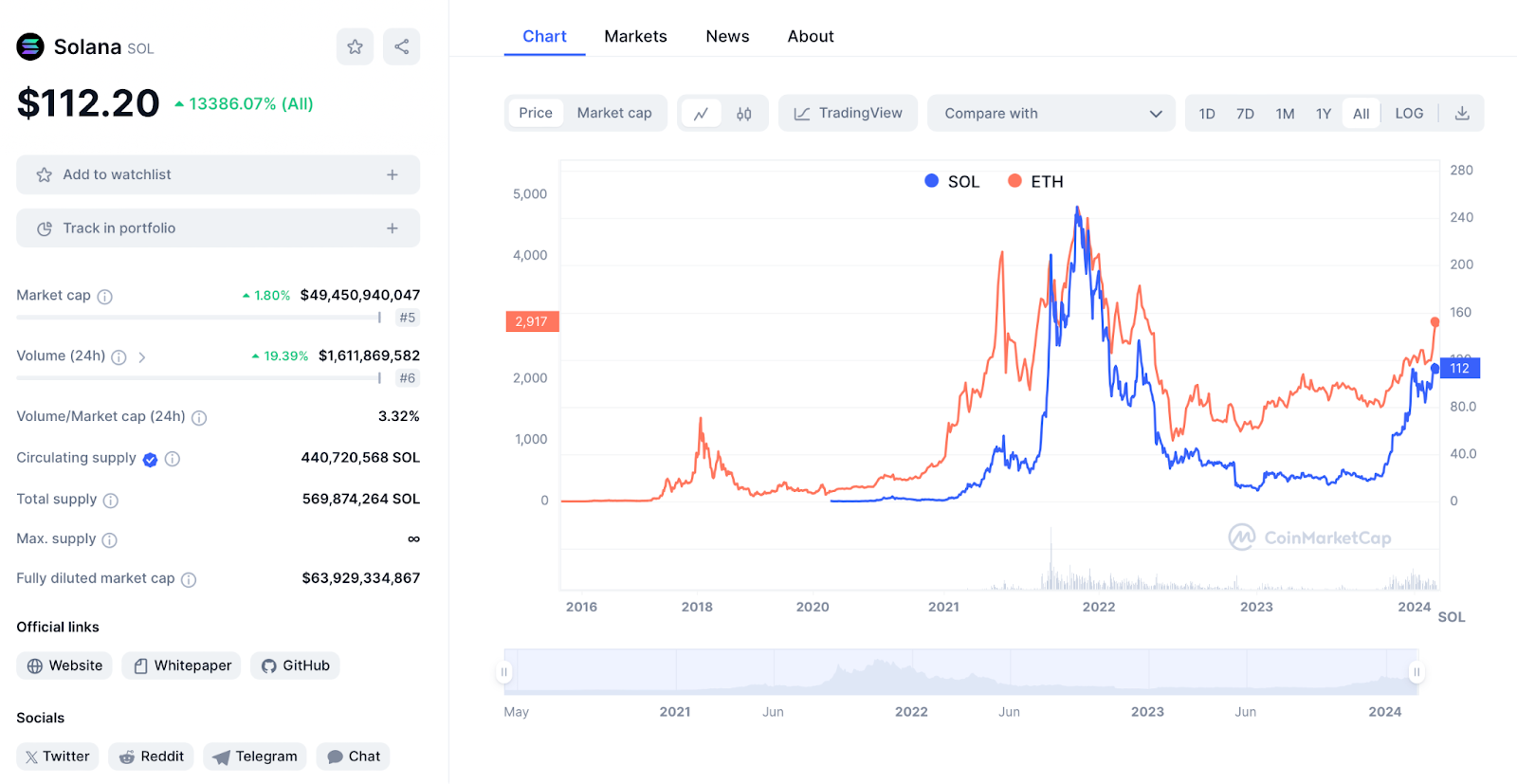Toggle the SOL series in the chart legend
The width and height of the screenshot is (1517, 784).
(x=952, y=181)
